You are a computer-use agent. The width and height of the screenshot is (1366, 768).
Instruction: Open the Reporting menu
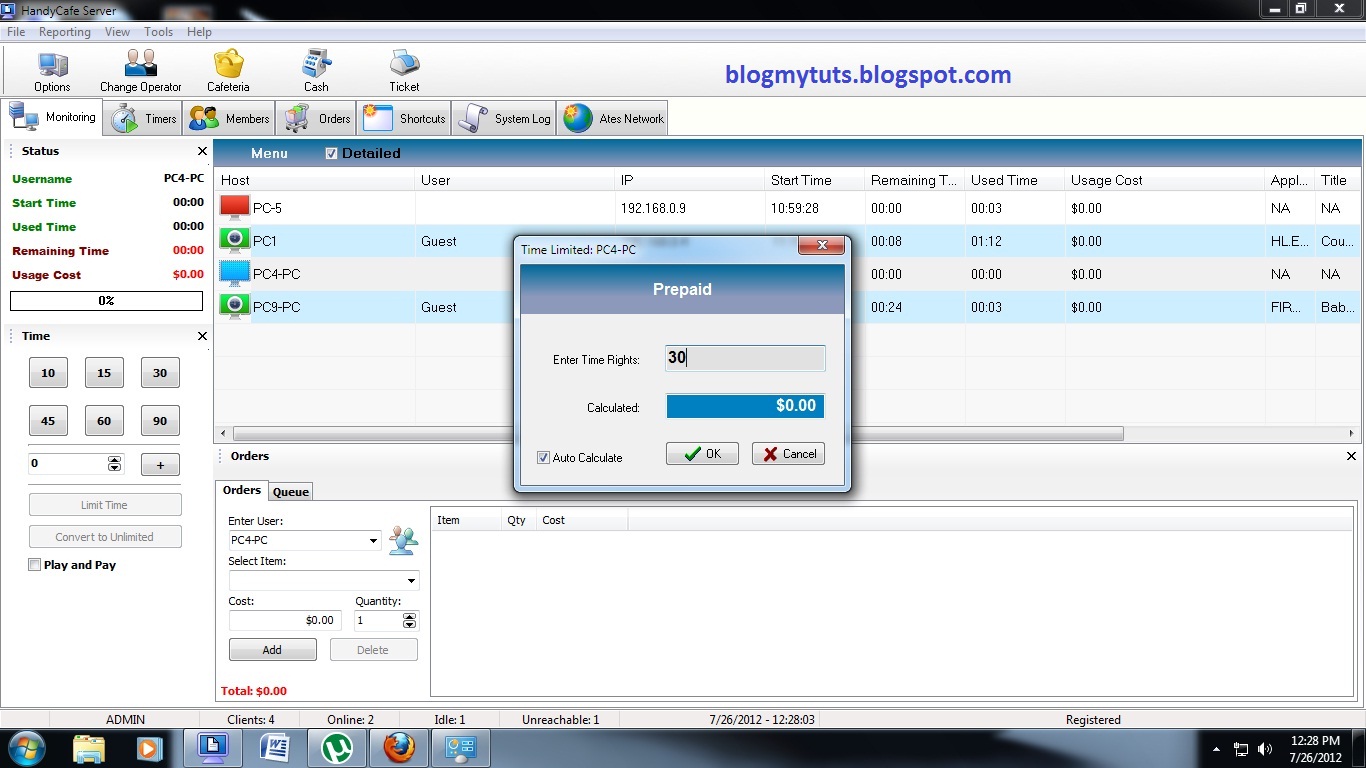coord(65,32)
